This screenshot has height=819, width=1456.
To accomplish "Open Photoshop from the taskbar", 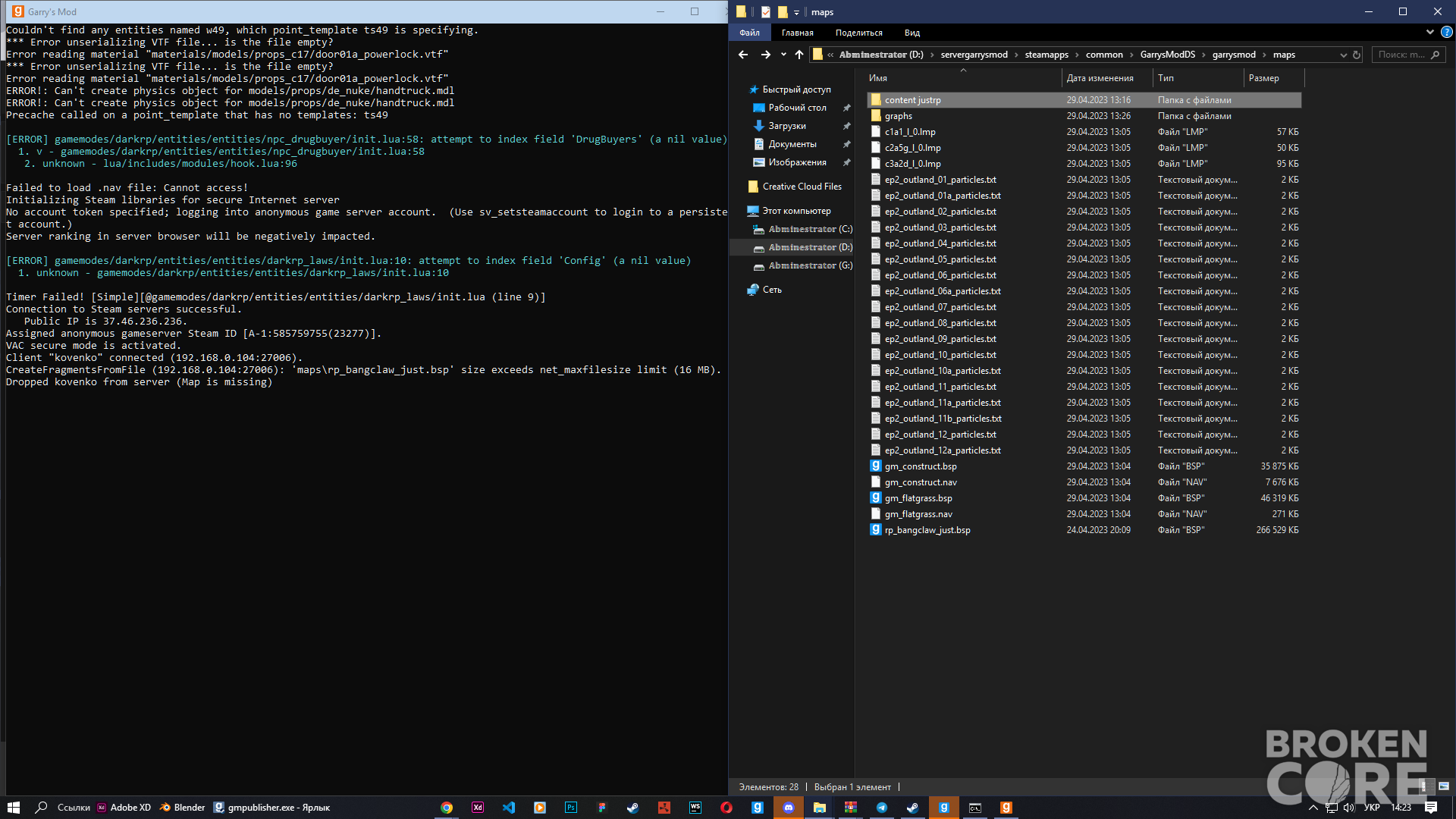I will point(571,808).
